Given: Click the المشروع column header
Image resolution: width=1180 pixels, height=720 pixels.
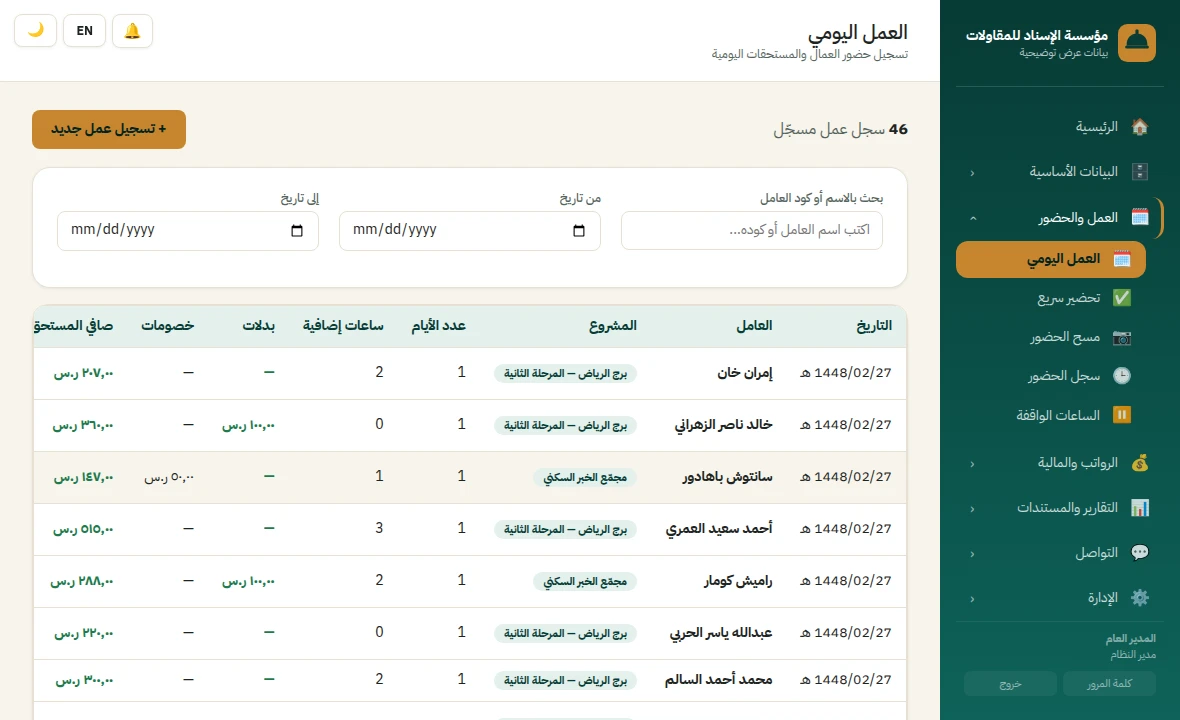Looking at the screenshot, I should tap(613, 326).
